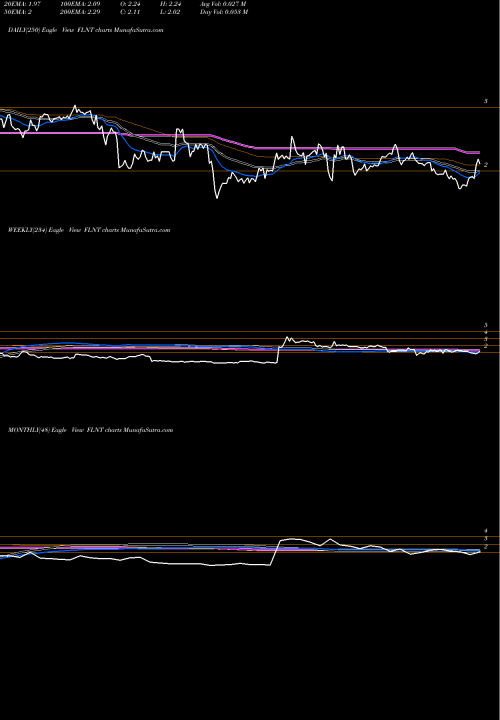Click axis label 2 on daily chart
This screenshot has height=720, width=500.
tap(486, 165)
